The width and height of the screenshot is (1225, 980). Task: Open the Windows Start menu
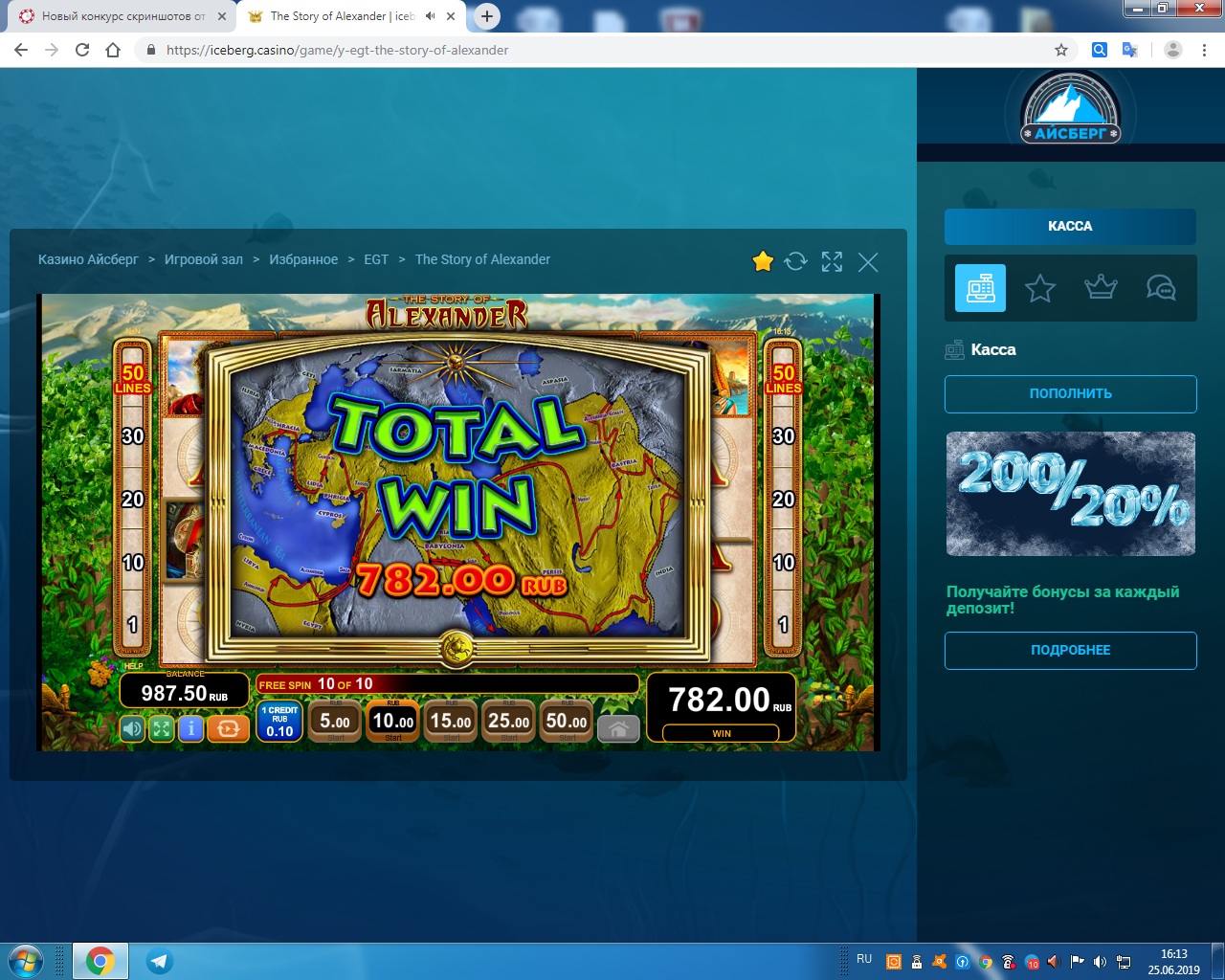pos(25,961)
